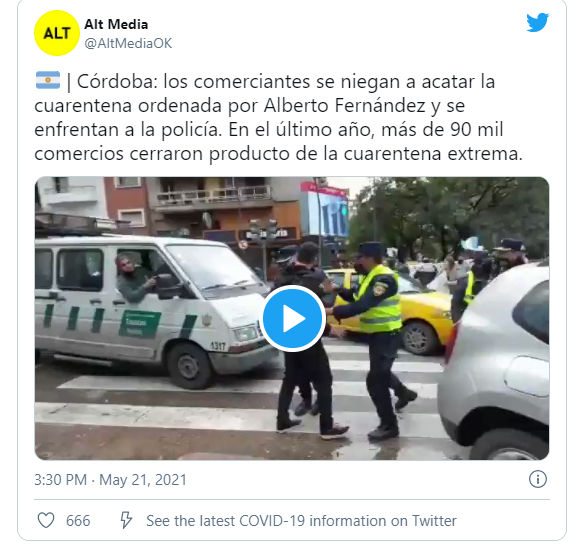Open the Alt Media display name
586x545 pixels.
pyautogui.click(x=116, y=24)
